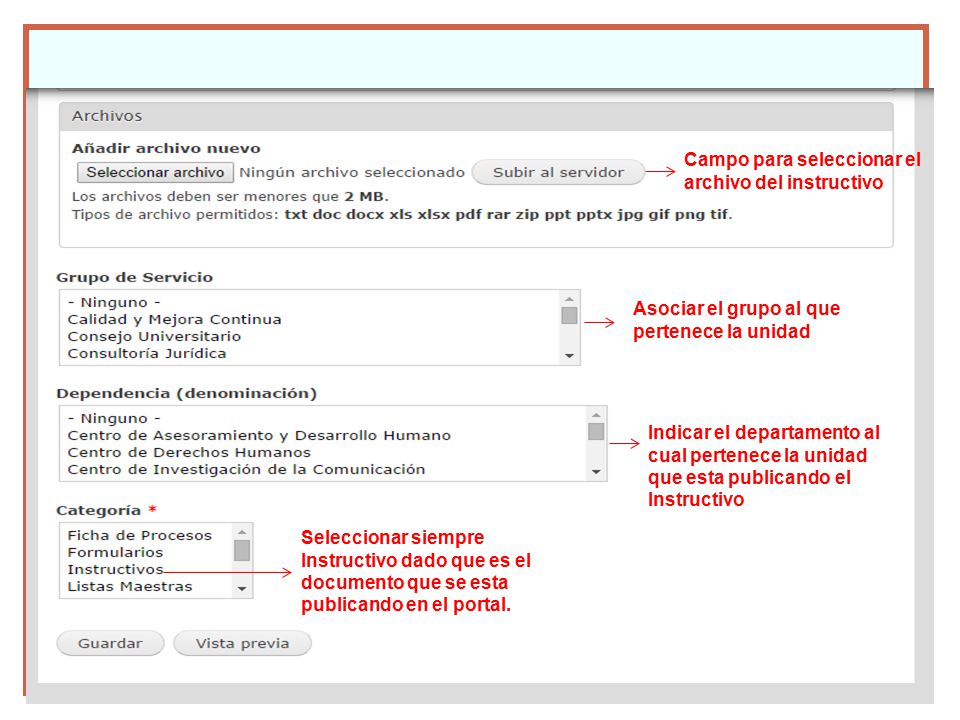This screenshot has height=720, width=960.
Task: Select Ficha de Procesos category
Action: (146, 536)
